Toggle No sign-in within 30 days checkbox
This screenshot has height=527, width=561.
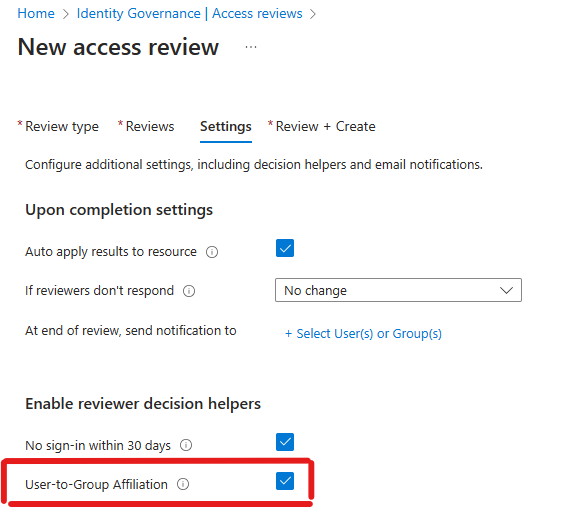(285, 442)
